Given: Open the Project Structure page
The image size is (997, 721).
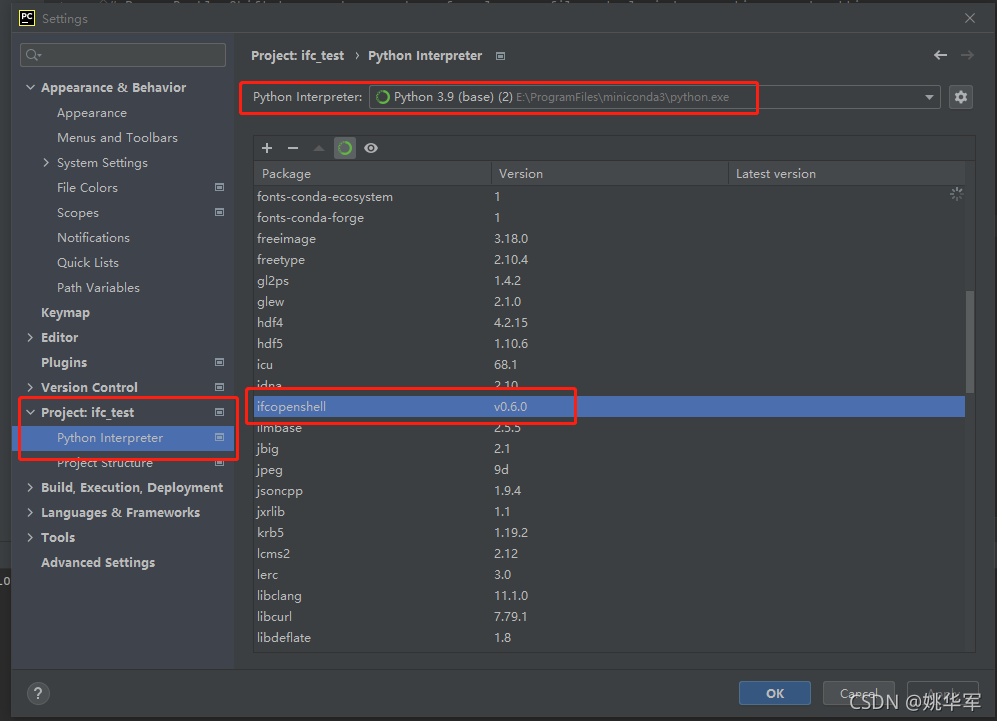Looking at the screenshot, I should [x=105, y=463].
